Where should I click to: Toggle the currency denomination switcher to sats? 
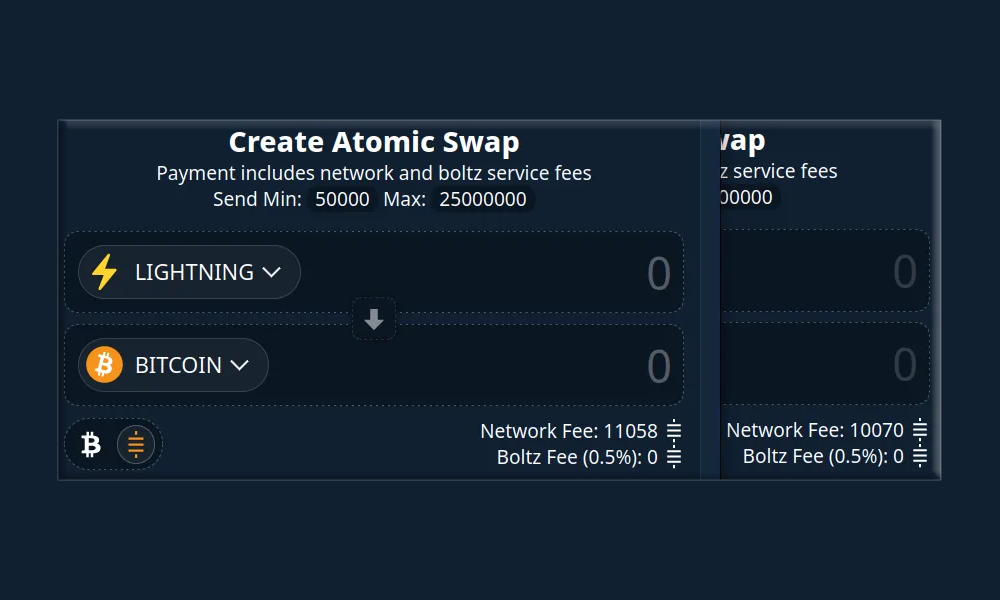point(135,443)
